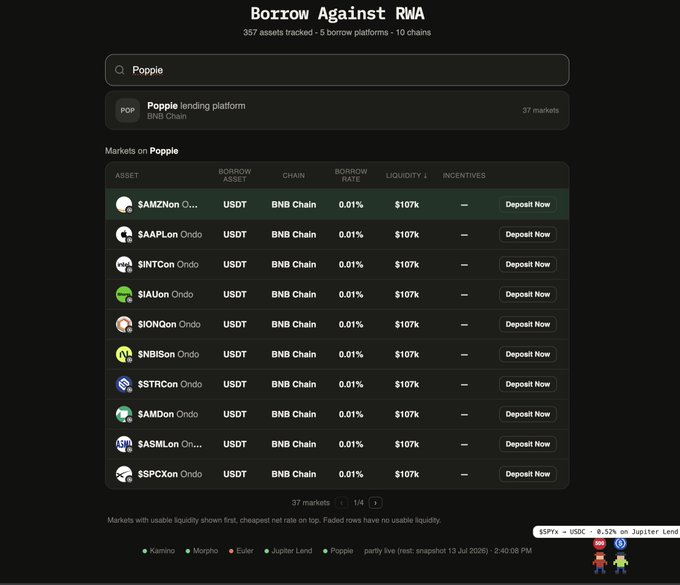Click the $AAPLon Apple token icon
680x585 pixels.
[124, 234]
